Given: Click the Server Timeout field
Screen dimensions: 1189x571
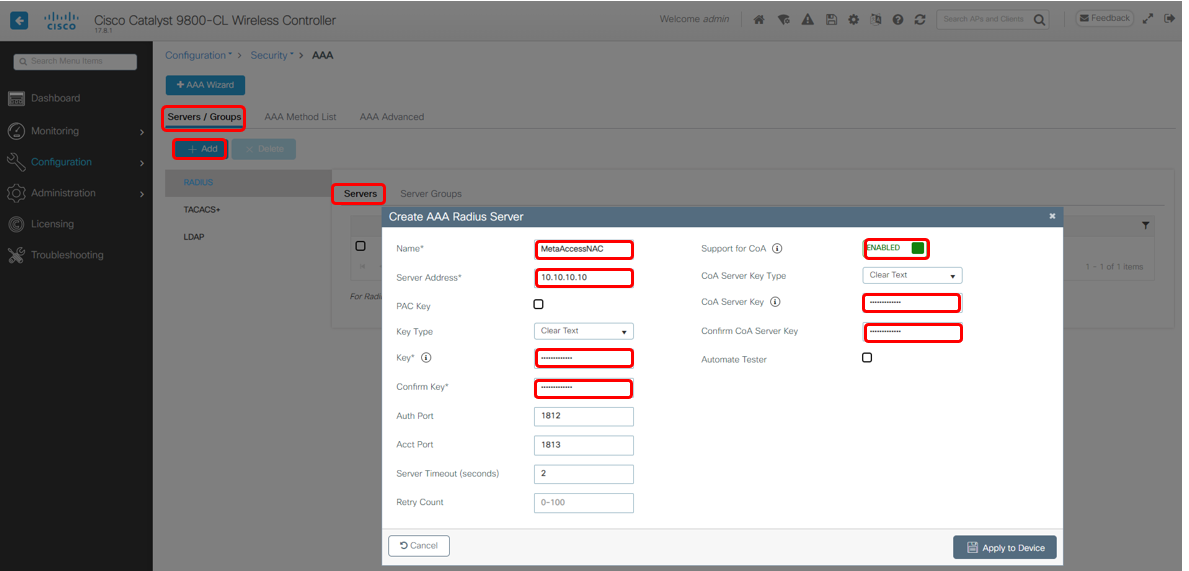Looking at the screenshot, I should pyautogui.click(x=584, y=474).
